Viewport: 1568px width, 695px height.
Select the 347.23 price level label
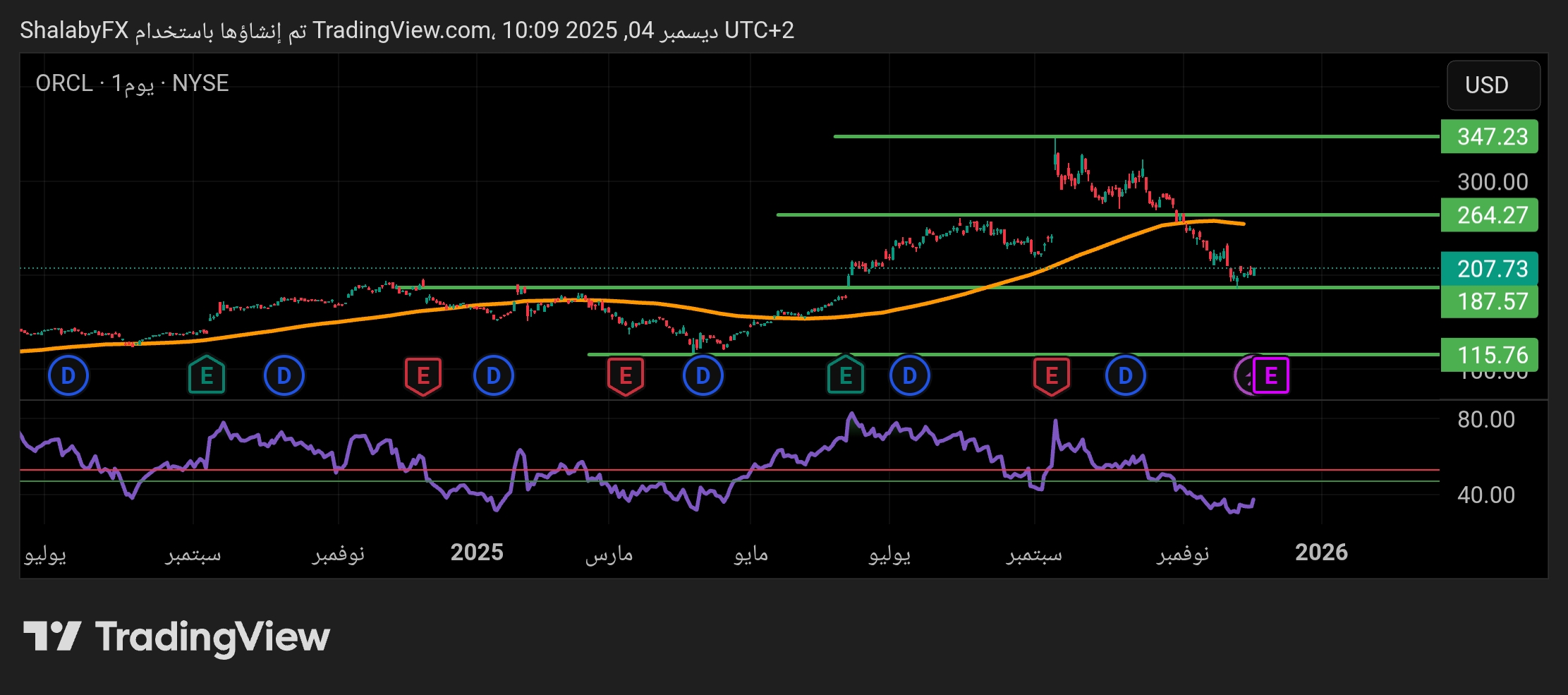(1490, 136)
